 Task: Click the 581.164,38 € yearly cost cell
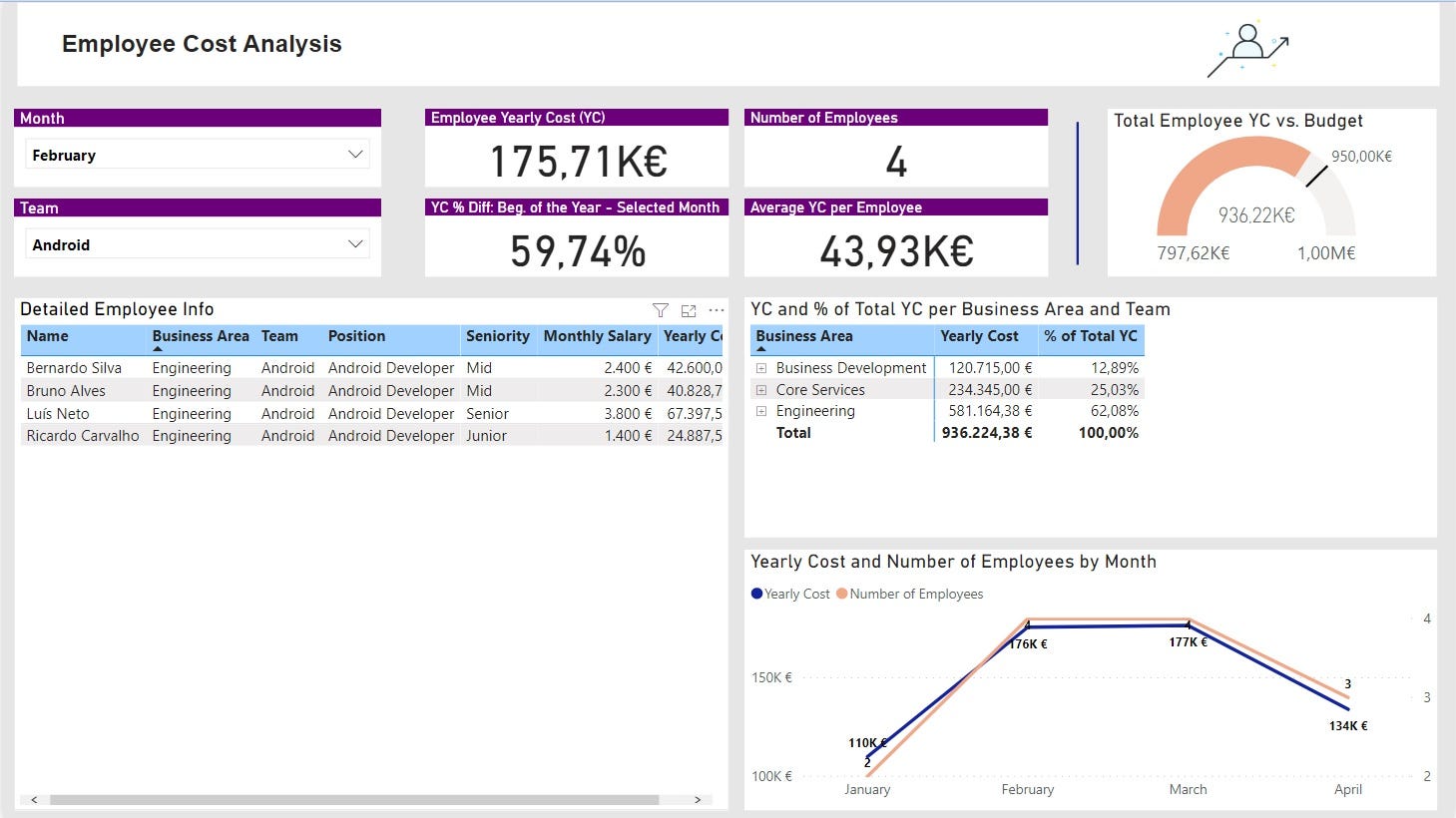click(x=990, y=411)
